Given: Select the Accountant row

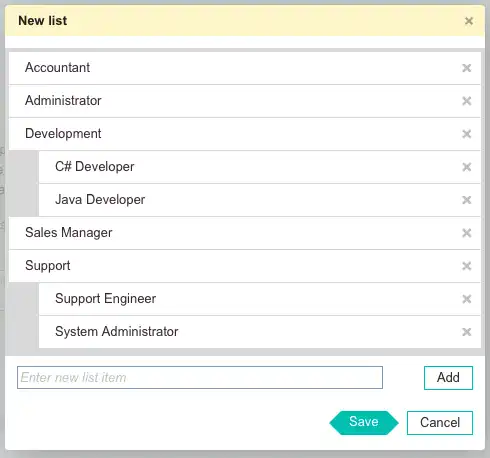Looking at the screenshot, I should tap(245, 68).
